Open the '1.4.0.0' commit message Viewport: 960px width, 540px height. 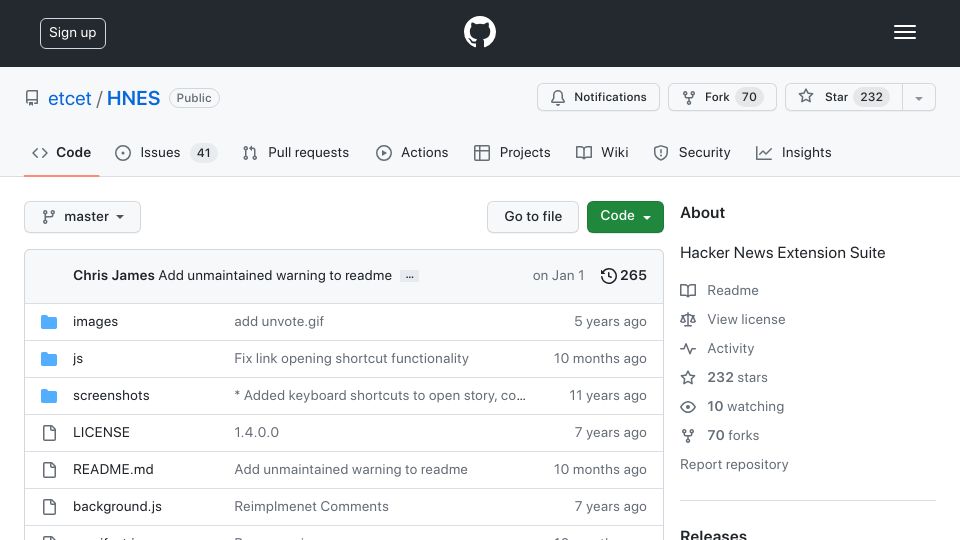257,432
